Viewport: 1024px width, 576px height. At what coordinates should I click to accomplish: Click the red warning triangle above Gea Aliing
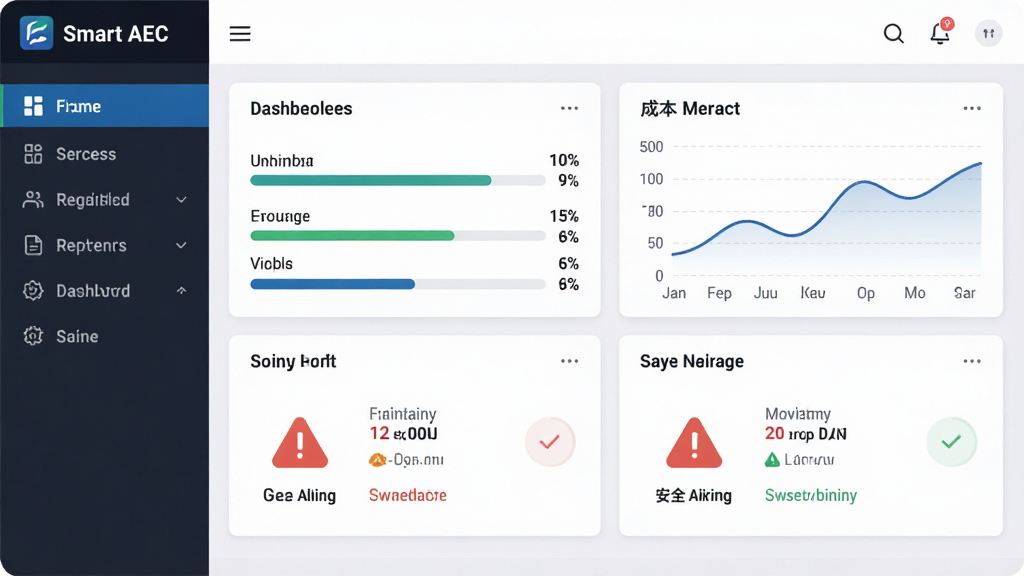pos(300,443)
